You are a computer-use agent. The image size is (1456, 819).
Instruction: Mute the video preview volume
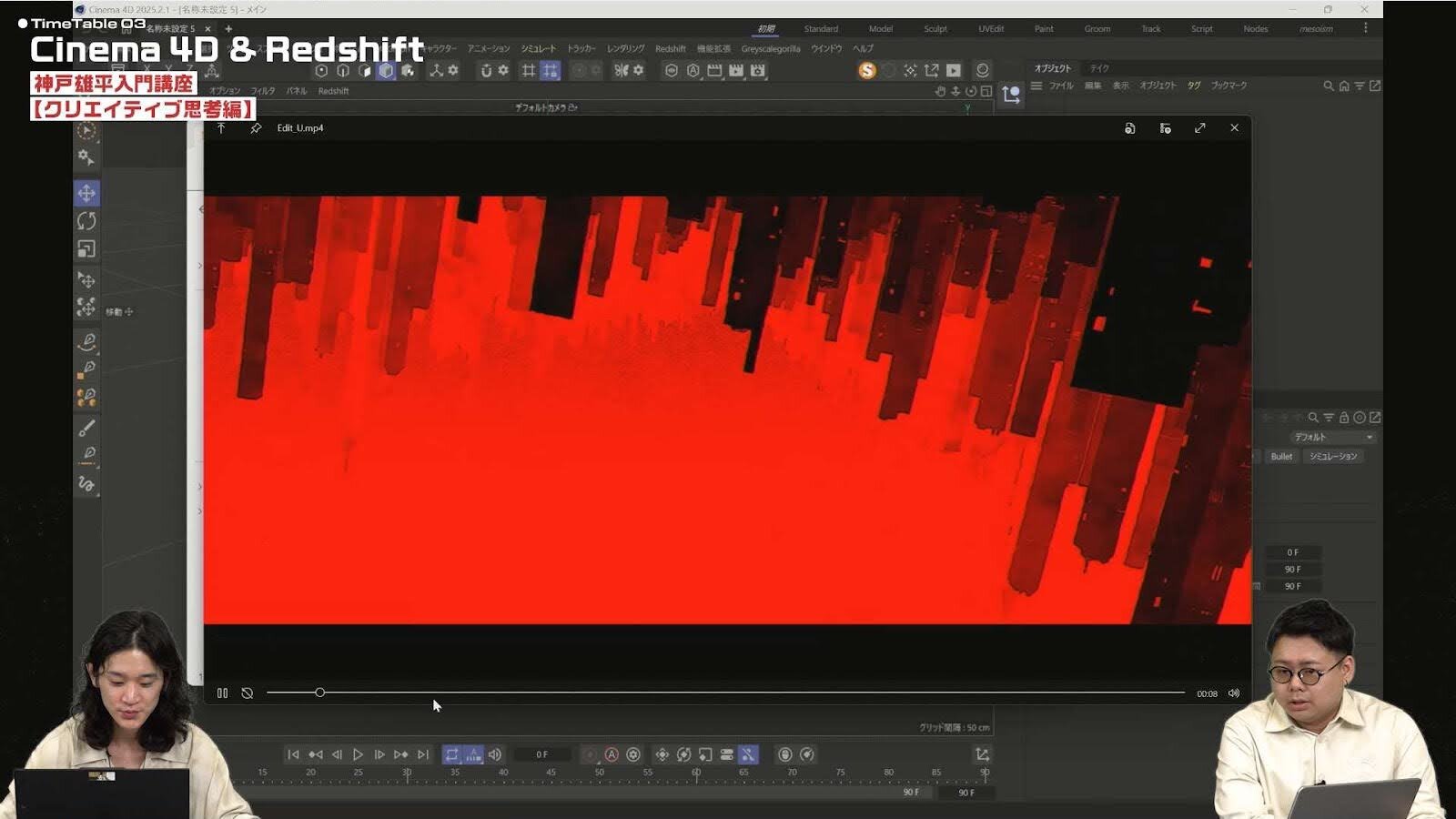pos(1234,693)
